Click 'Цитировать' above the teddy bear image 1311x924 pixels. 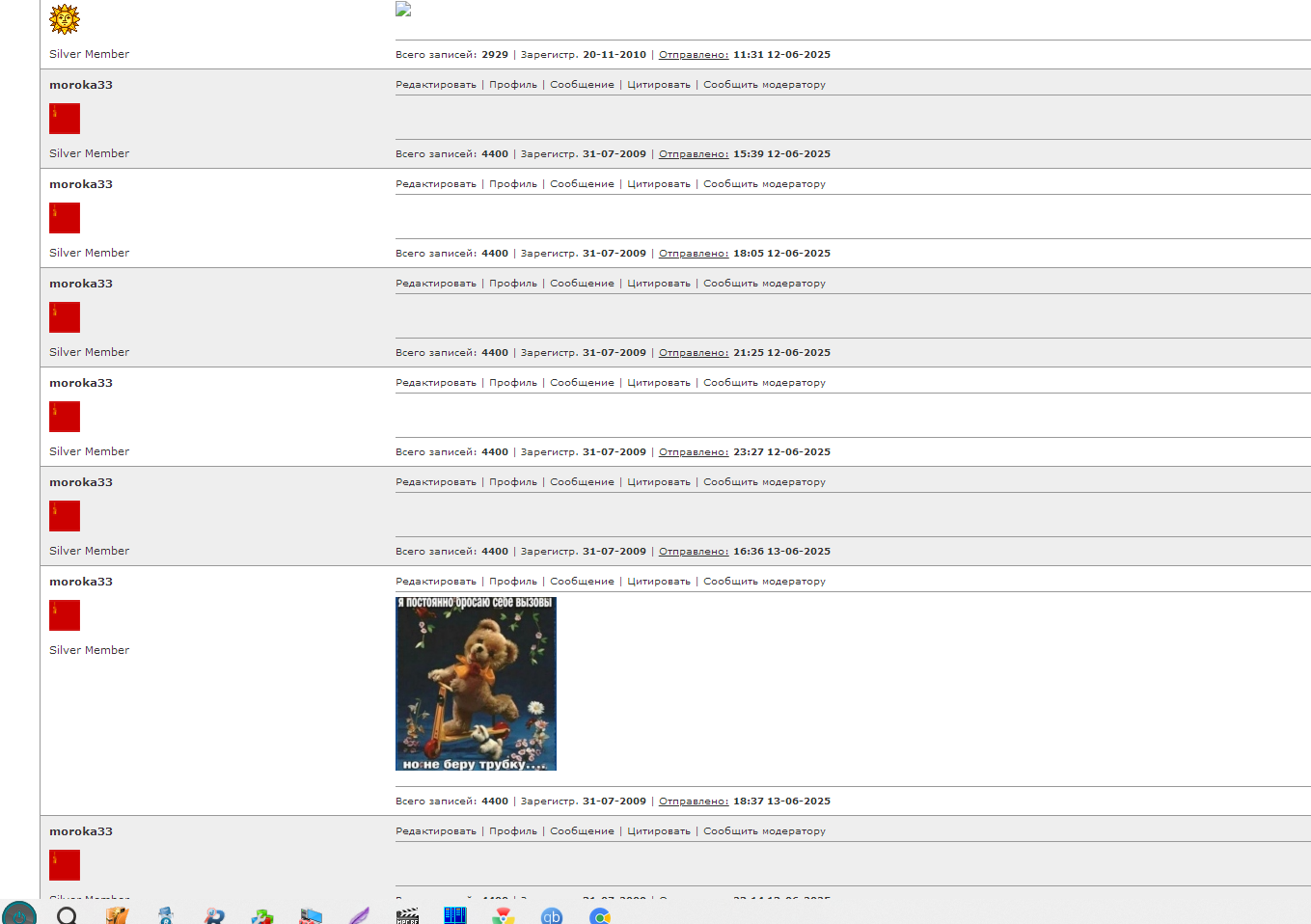[x=658, y=582]
